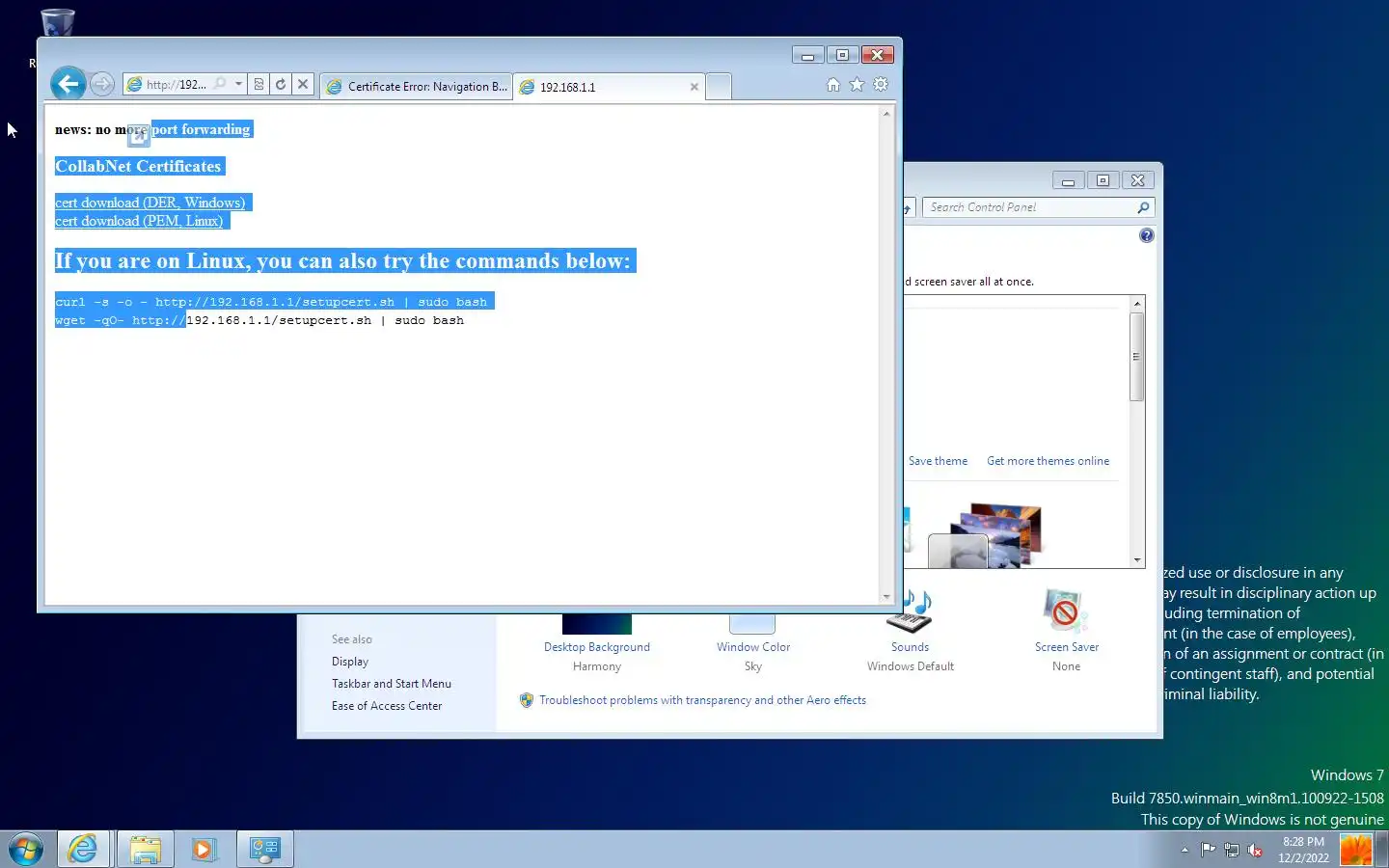The image size is (1389, 868).
Task: Click Internet Explorer taskbar icon
Action: 83,850
